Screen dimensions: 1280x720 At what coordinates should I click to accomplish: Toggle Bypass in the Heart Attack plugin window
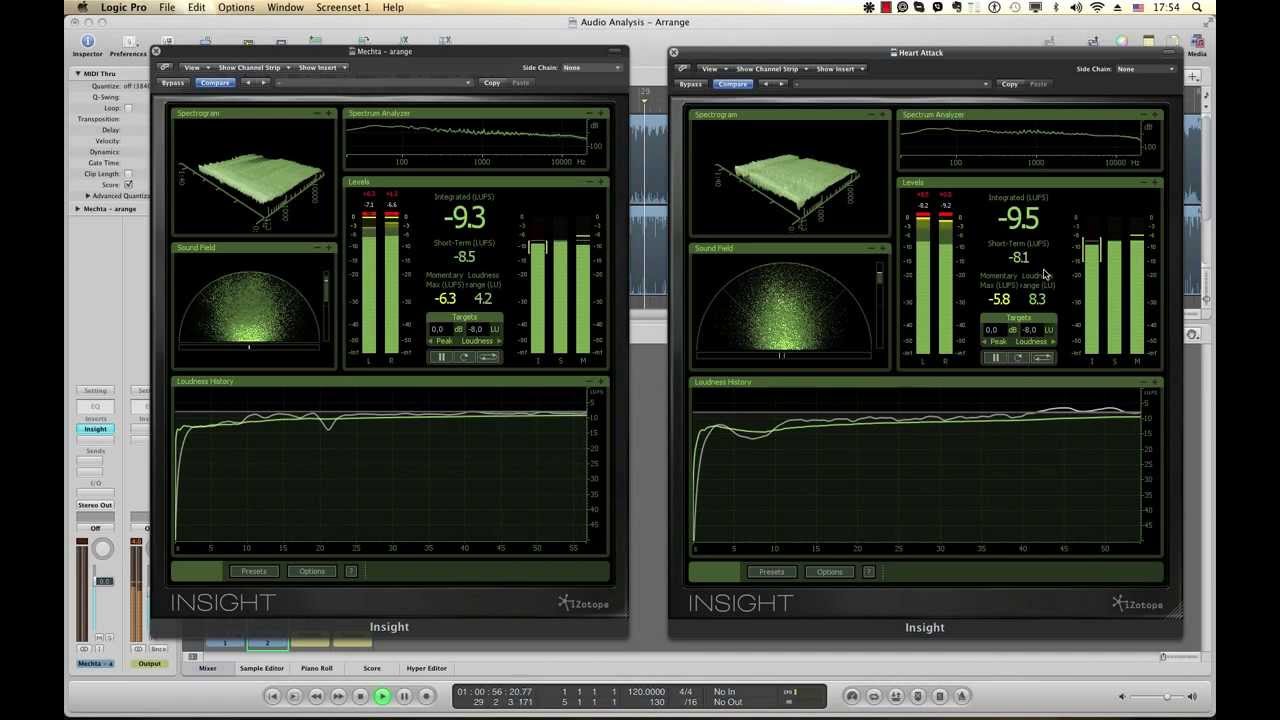click(x=690, y=84)
